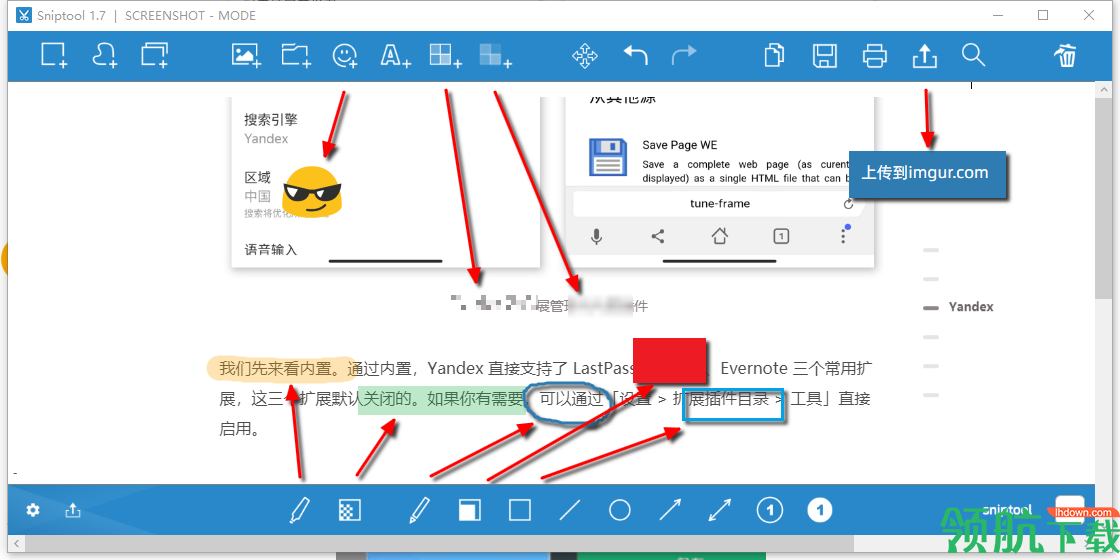Start a rectangular region capture
This screenshot has width=1120, height=560.
point(54,55)
